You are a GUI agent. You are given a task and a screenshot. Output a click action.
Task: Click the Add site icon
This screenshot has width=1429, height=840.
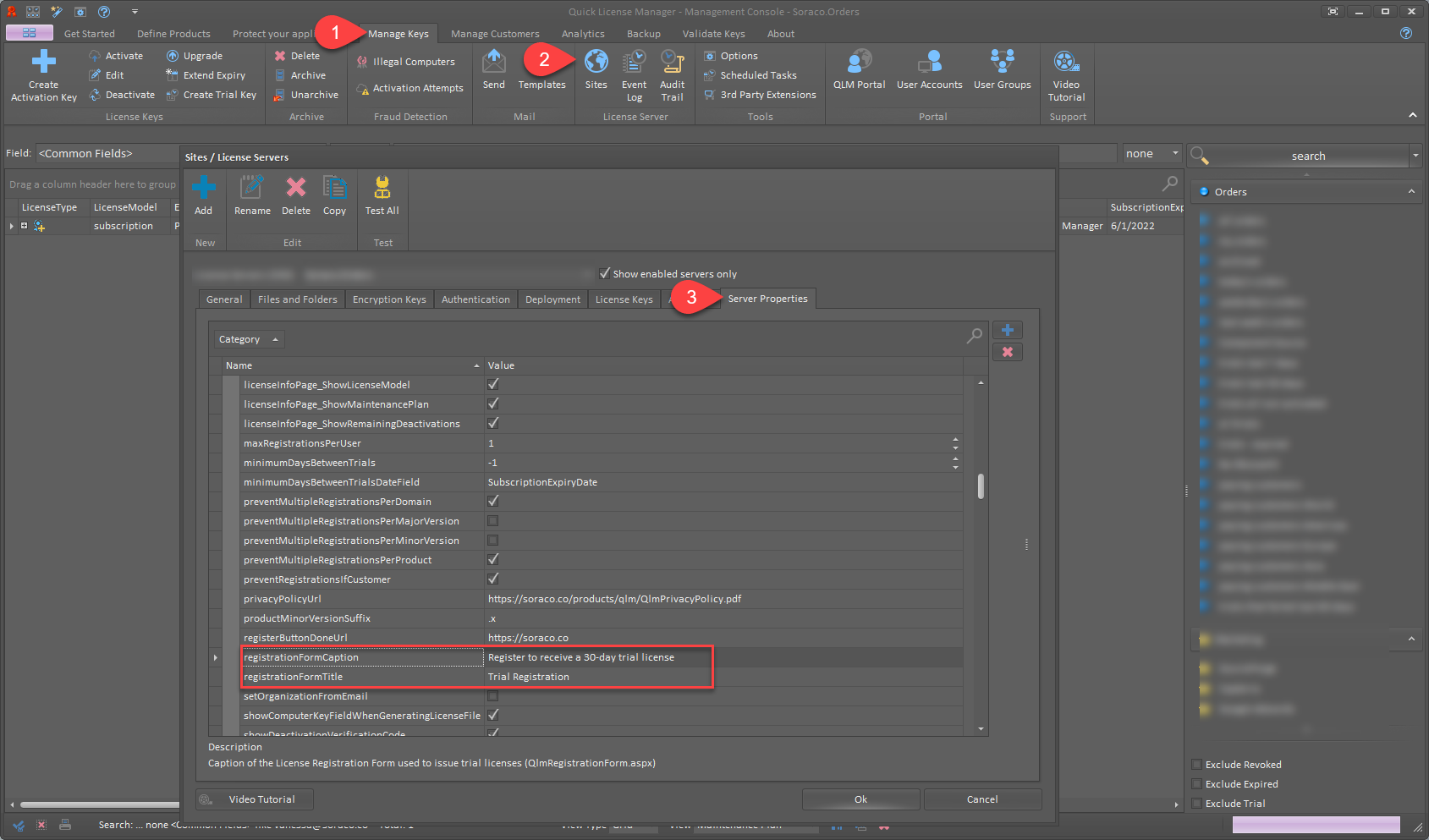[204, 189]
